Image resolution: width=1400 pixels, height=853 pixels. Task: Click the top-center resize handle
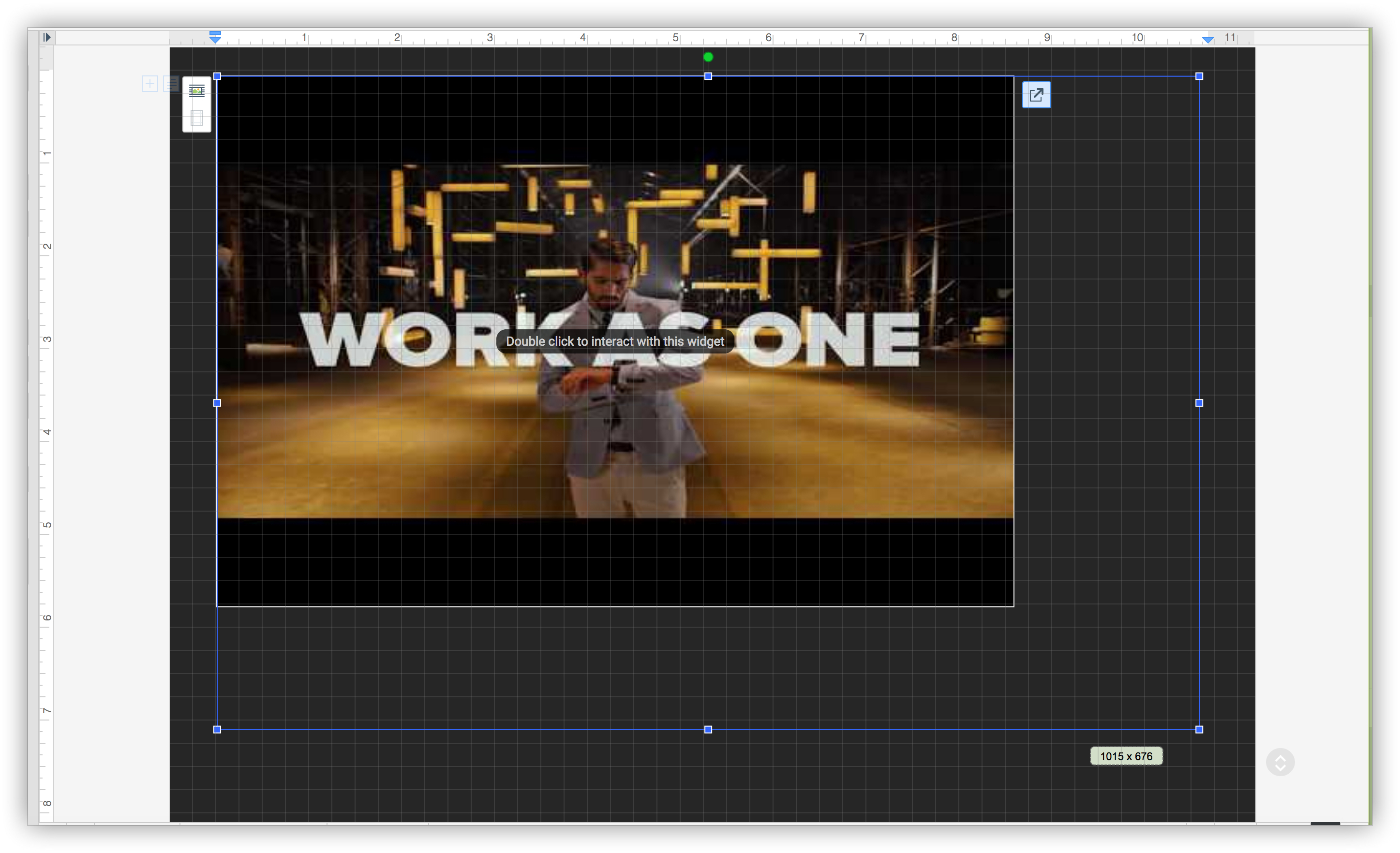coord(708,76)
